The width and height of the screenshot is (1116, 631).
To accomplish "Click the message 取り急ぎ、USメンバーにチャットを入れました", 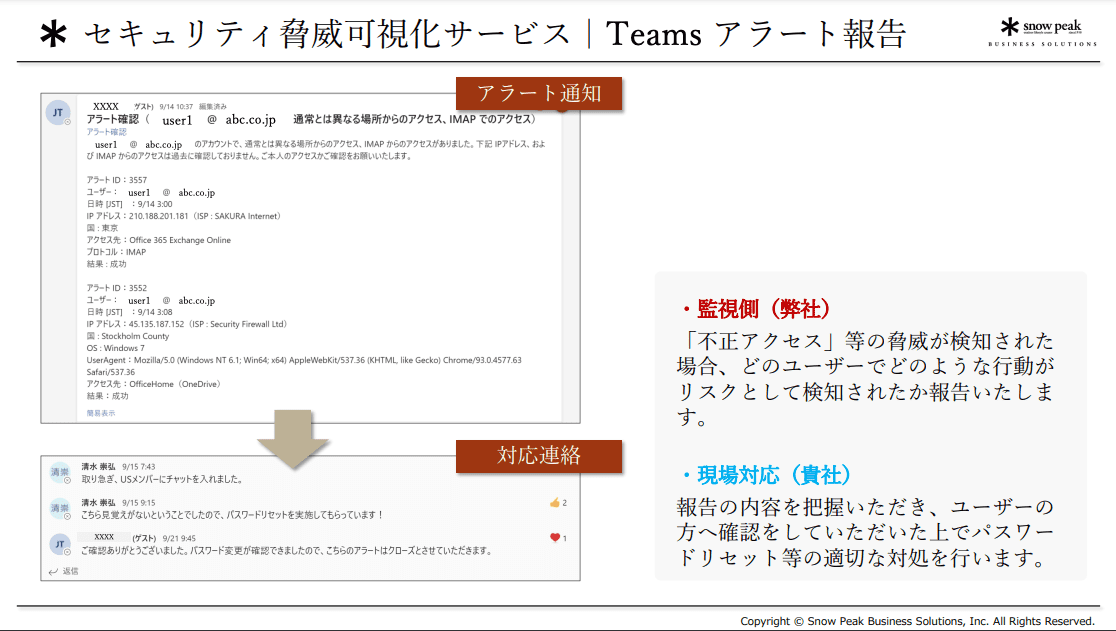I will pyautogui.click(x=162, y=479).
